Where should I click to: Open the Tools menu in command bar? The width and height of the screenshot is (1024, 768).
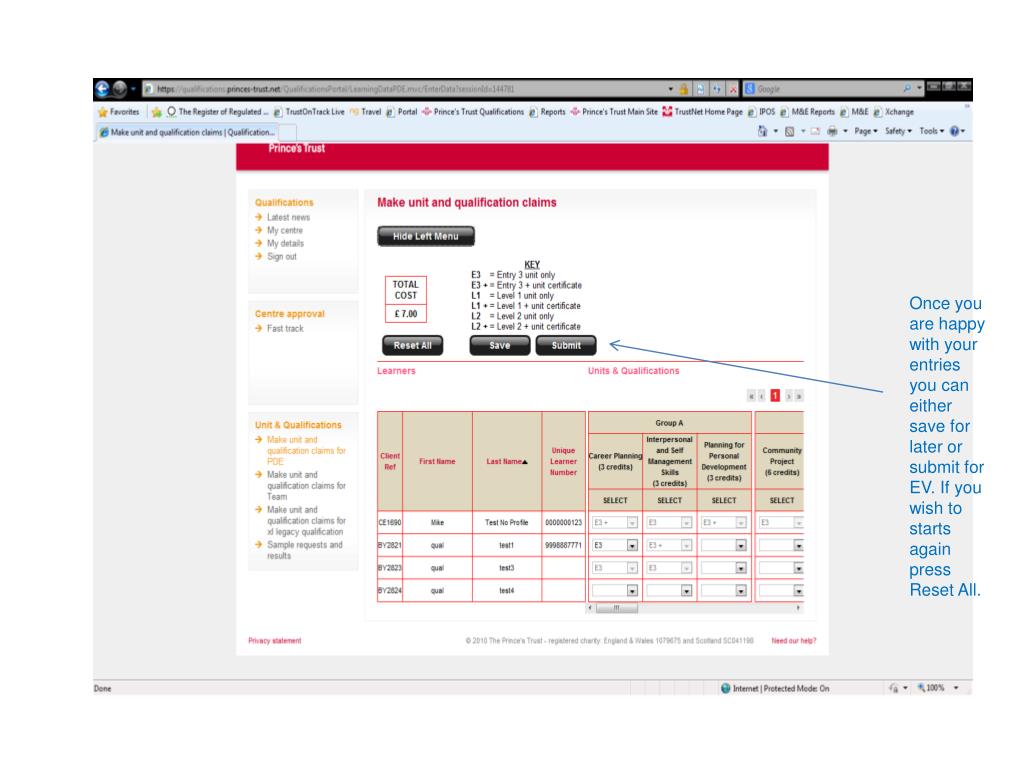pyautogui.click(x=932, y=131)
